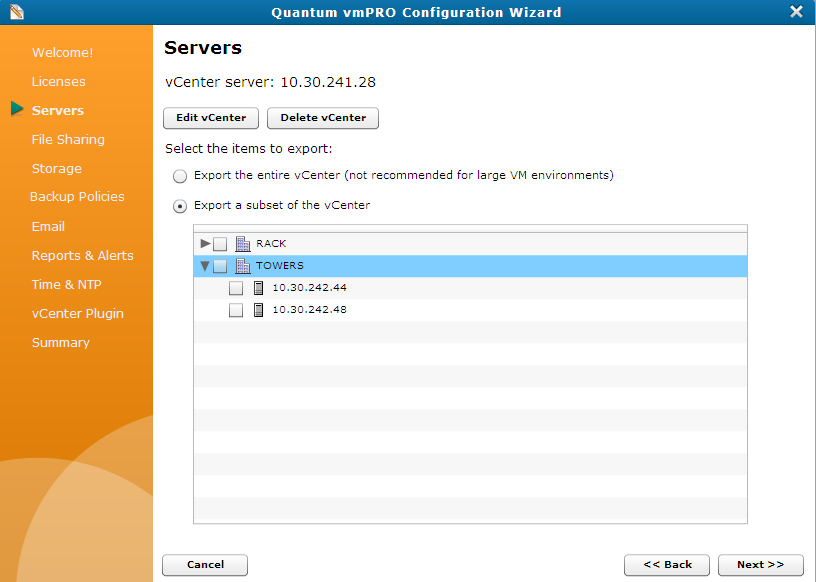This screenshot has height=582, width=816.
Task: Check the TOWERS cluster checkbox
Action: tap(219, 265)
